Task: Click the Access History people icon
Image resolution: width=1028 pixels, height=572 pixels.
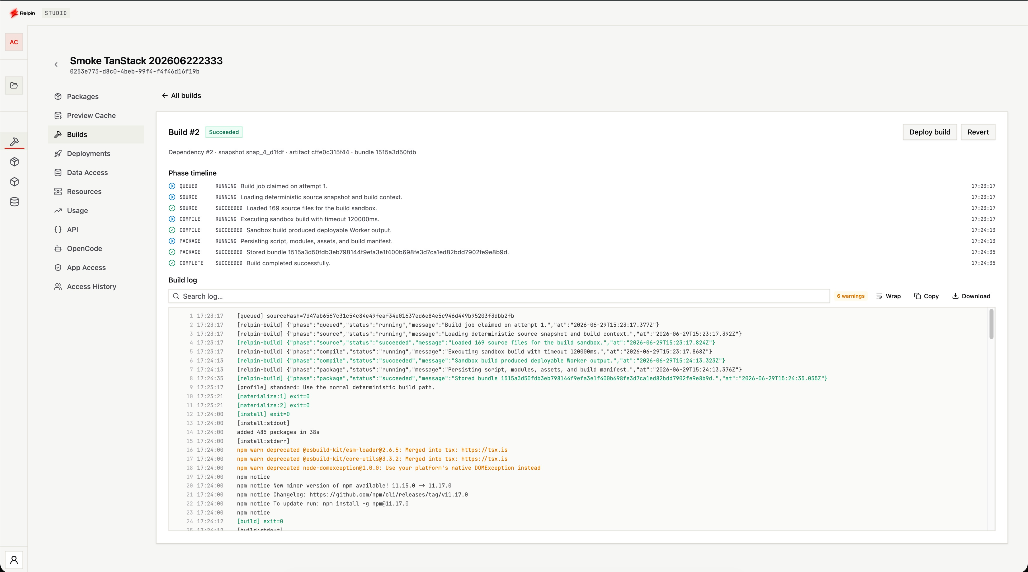Action: point(58,287)
